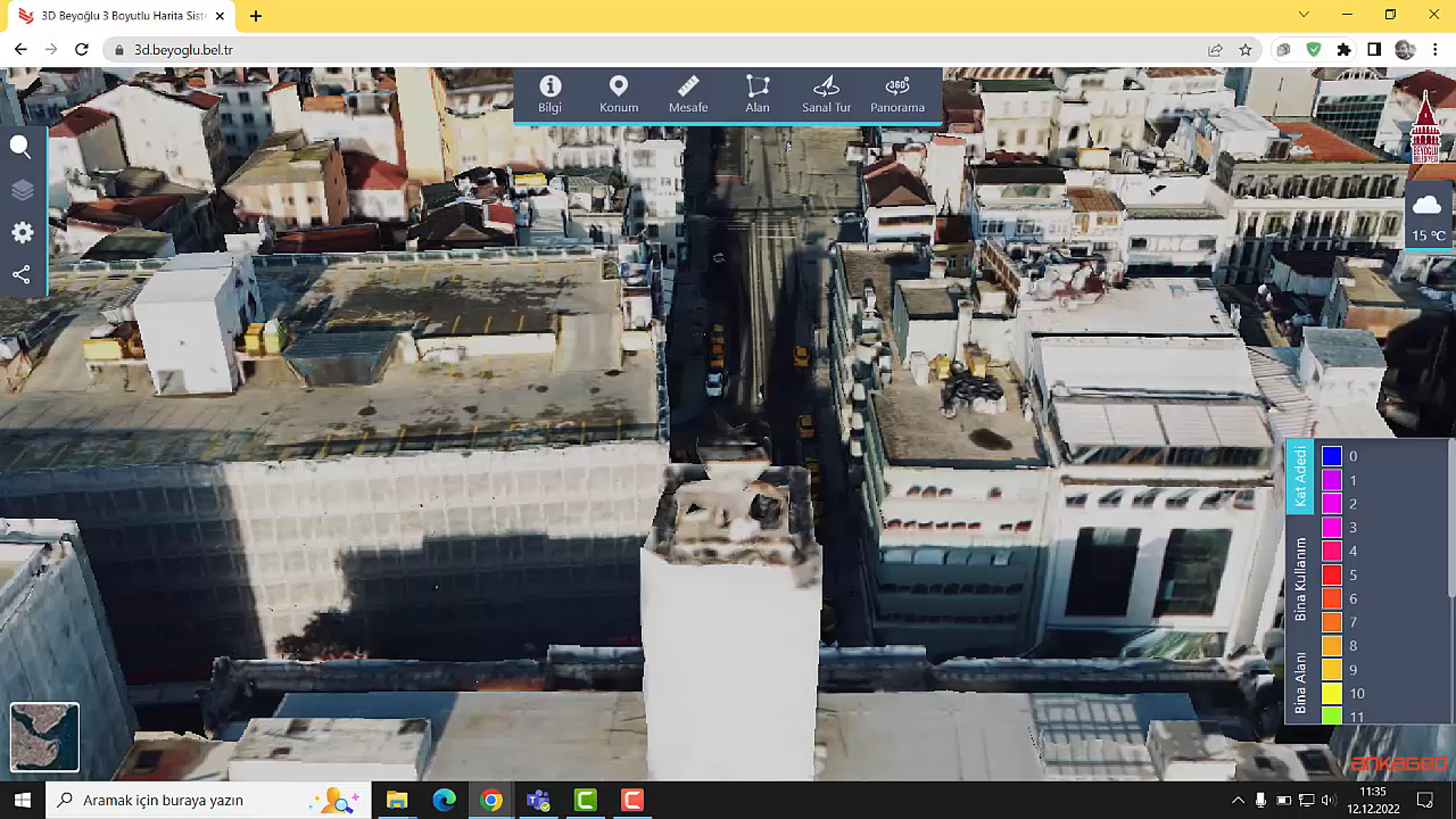
Task: Open the notification center
Action: (x=1425, y=800)
